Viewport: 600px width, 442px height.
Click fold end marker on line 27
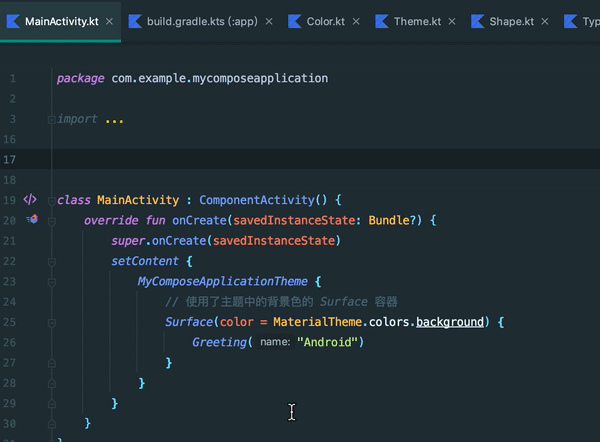(52, 363)
